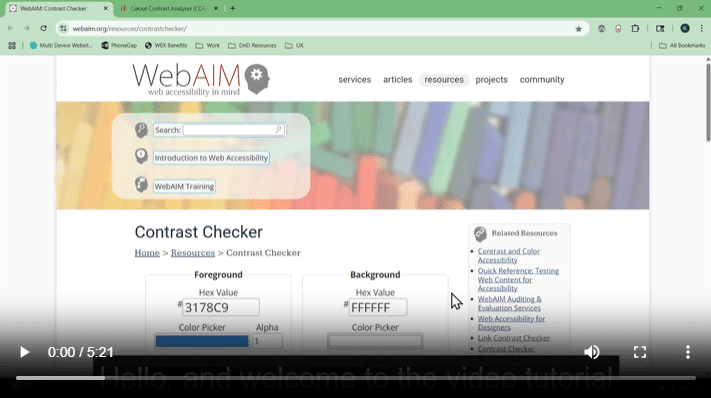Screen dimensions: 711x398
Task: Expand the UX bookmarks folder
Action: click(294, 45)
